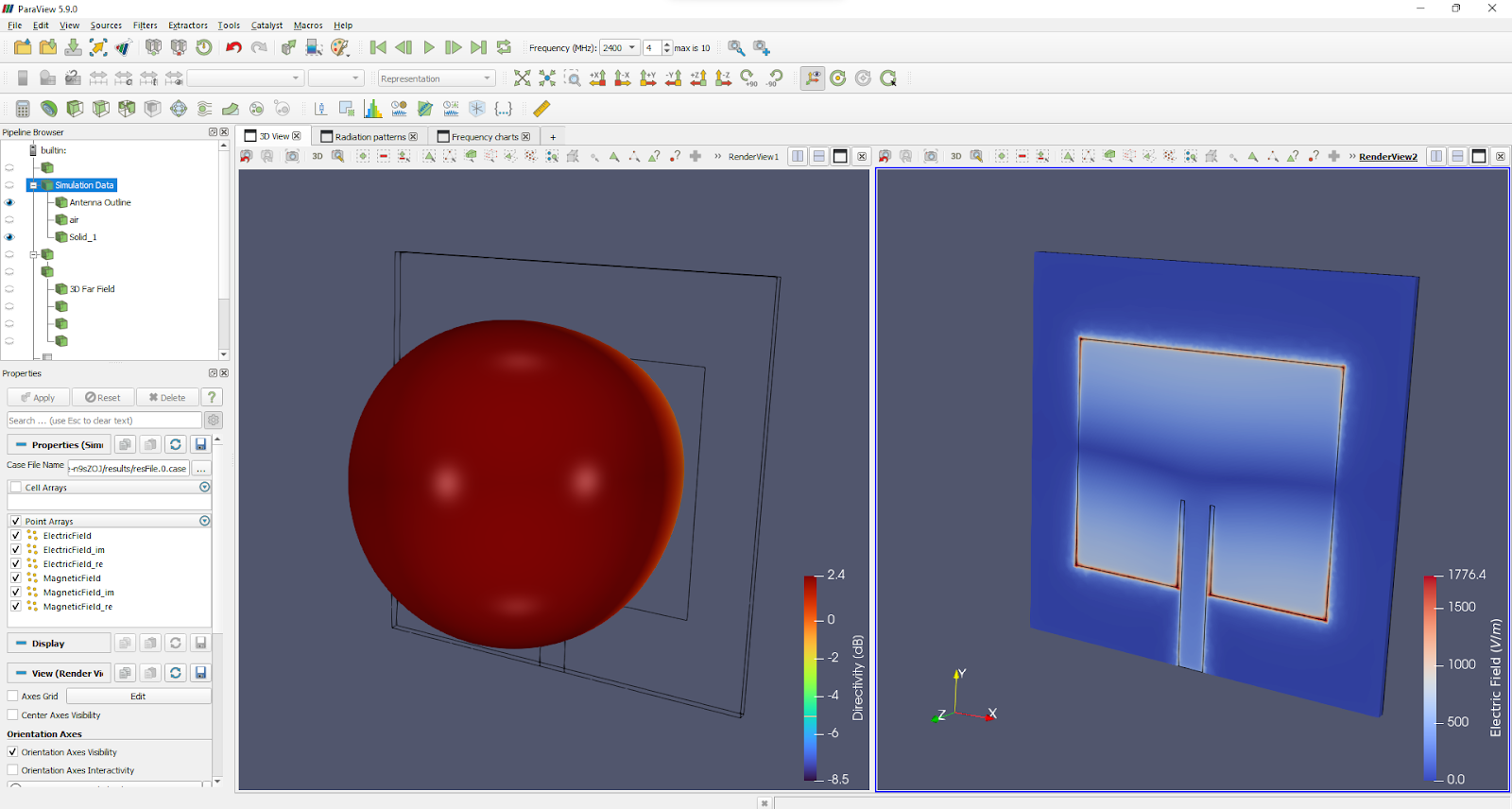This screenshot has width=1512, height=809.
Task: Jump to first frame button
Action: pos(378,47)
